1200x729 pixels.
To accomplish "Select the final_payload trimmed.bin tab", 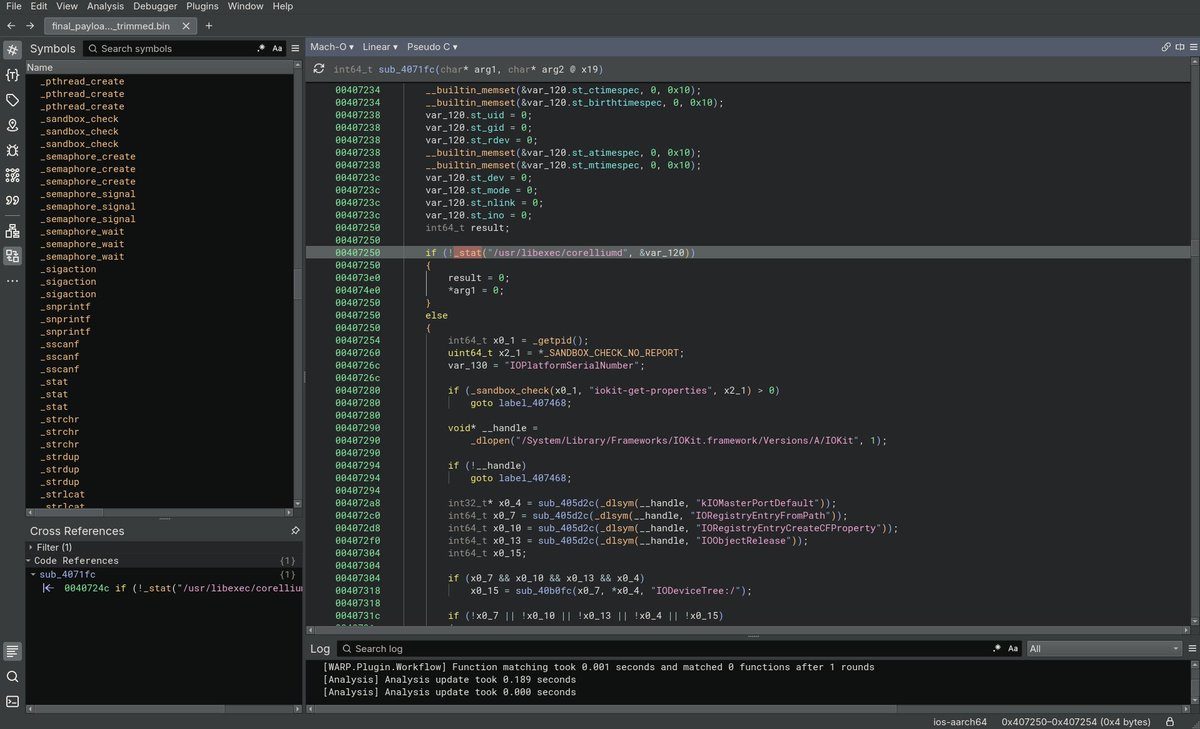I will pos(120,25).
